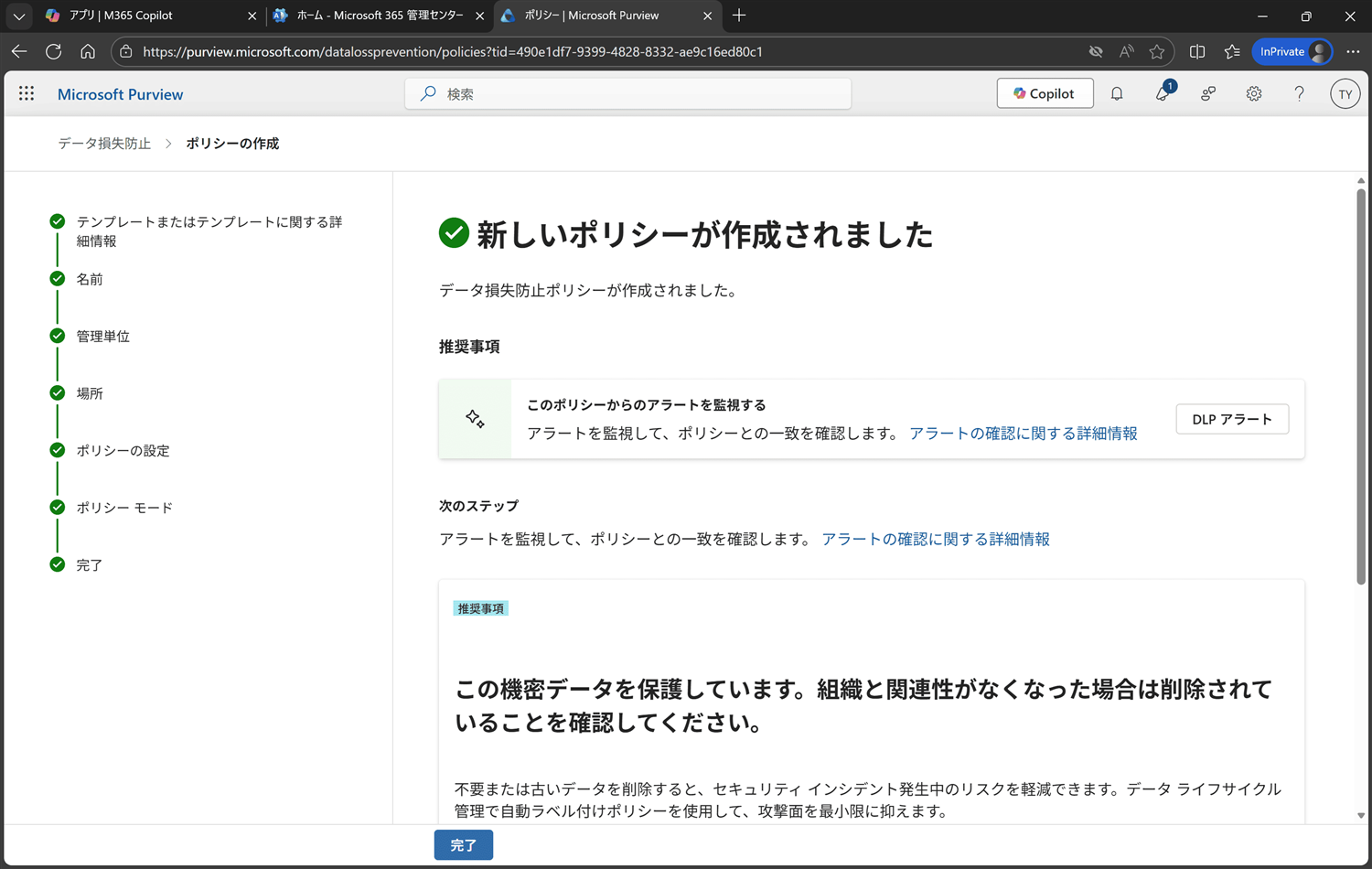Close the Microsoft 365 管理センター tab
The height and width of the screenshot is (869, 1372).
[480, 16]
